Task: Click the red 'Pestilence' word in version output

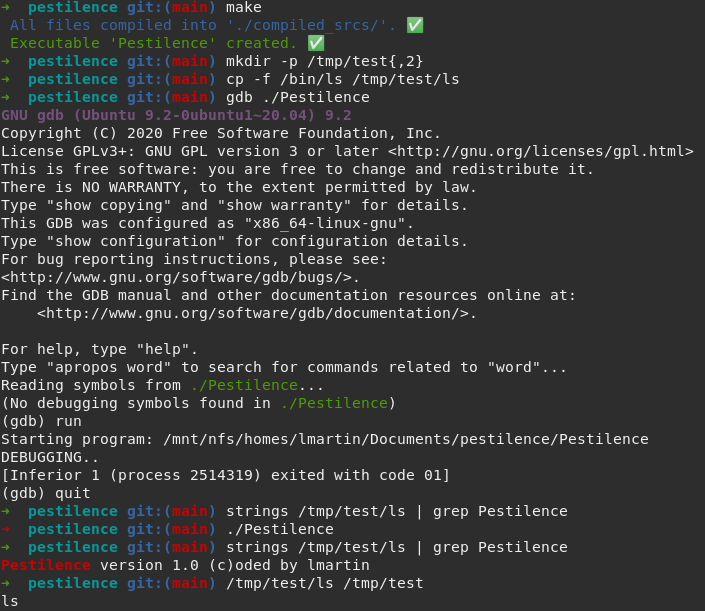Action: tap(46, 565)
